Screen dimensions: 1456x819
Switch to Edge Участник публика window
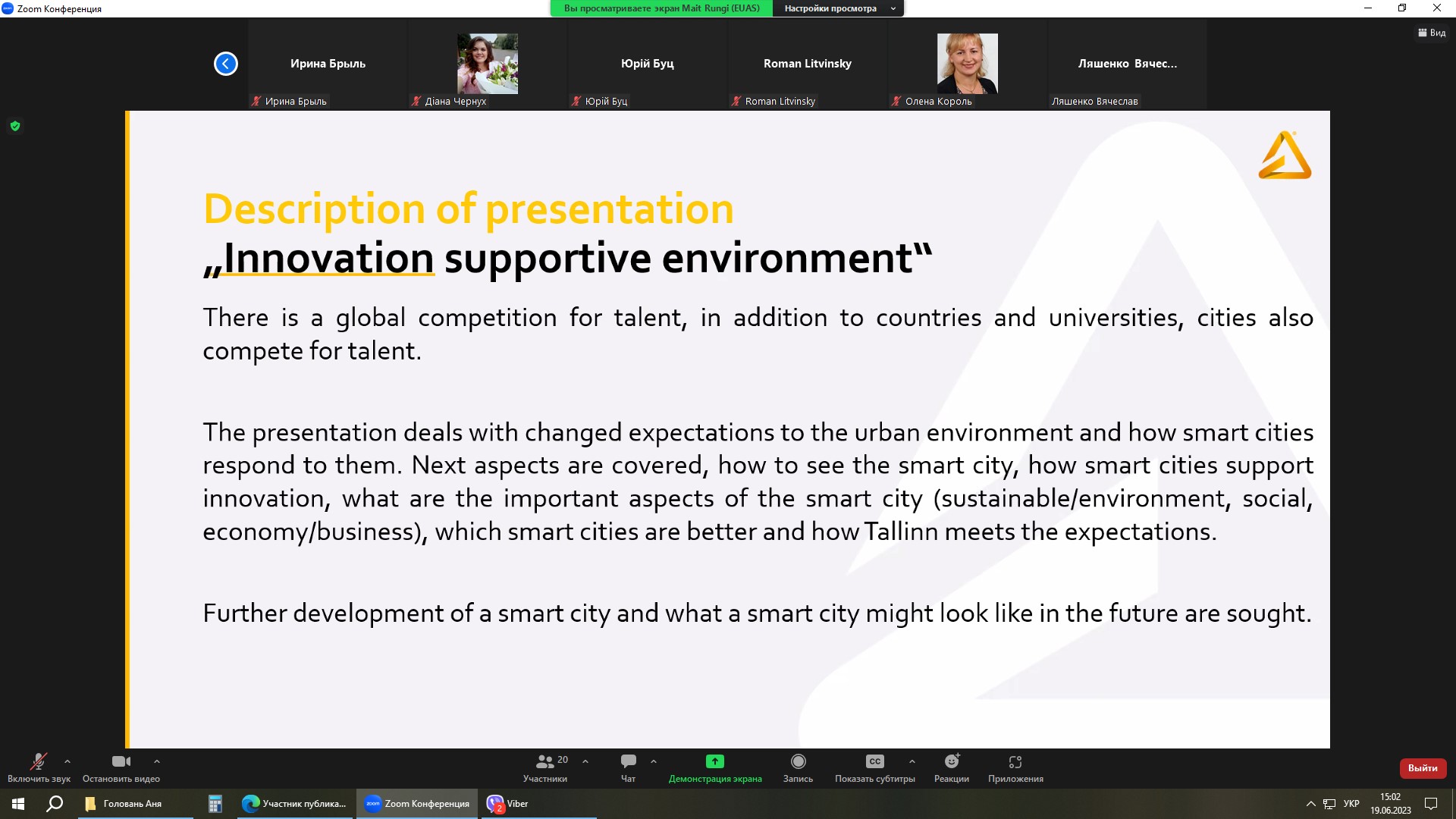(294, 804)
